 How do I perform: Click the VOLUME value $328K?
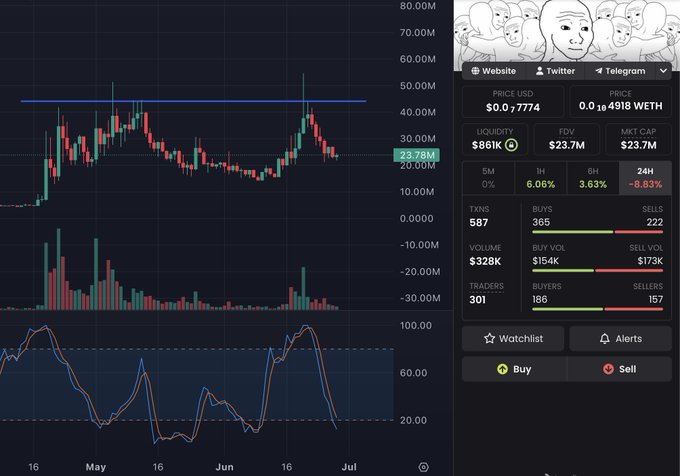485,261
